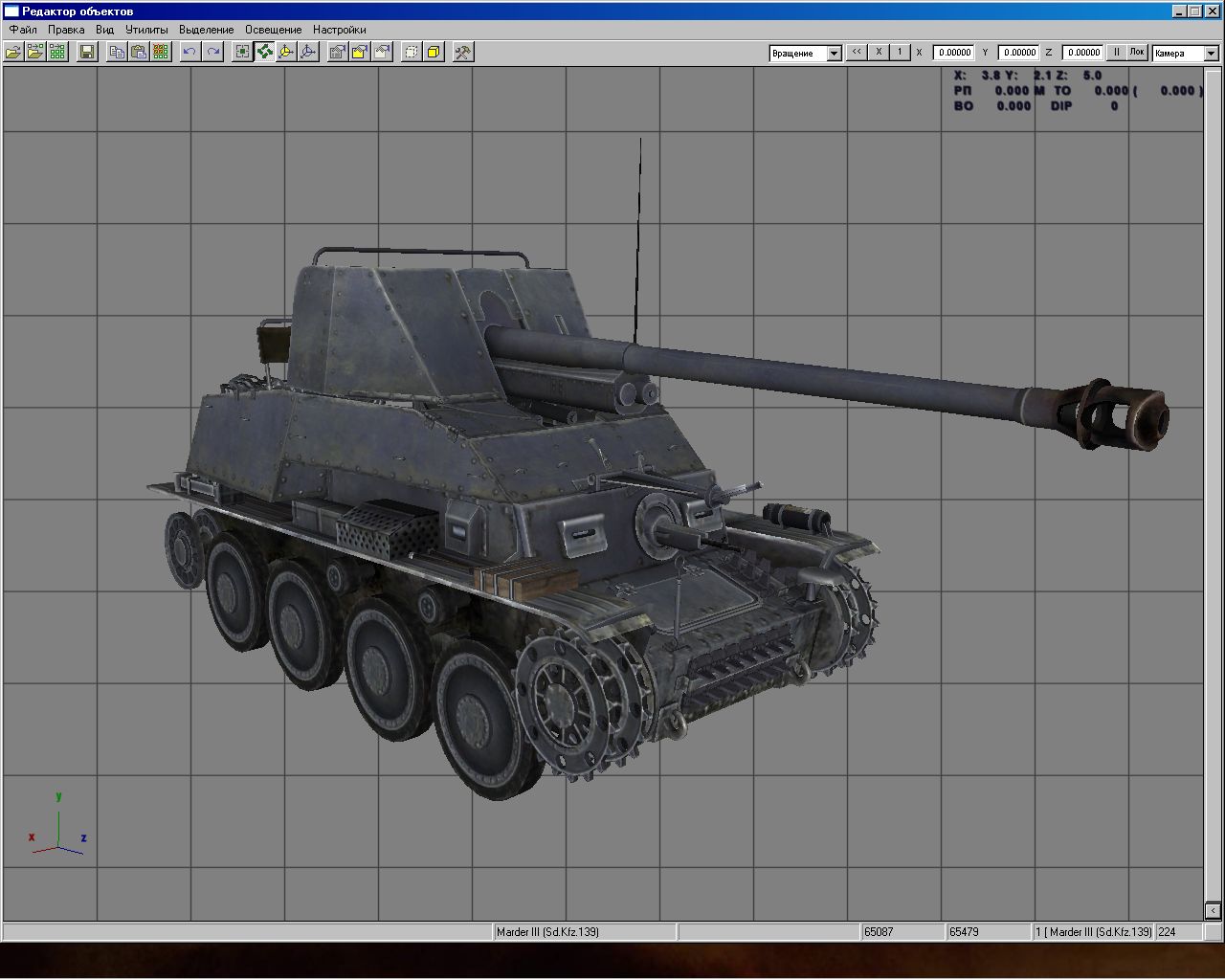
Task: Open the Утилиты menu
Action: tap(146, 30)
